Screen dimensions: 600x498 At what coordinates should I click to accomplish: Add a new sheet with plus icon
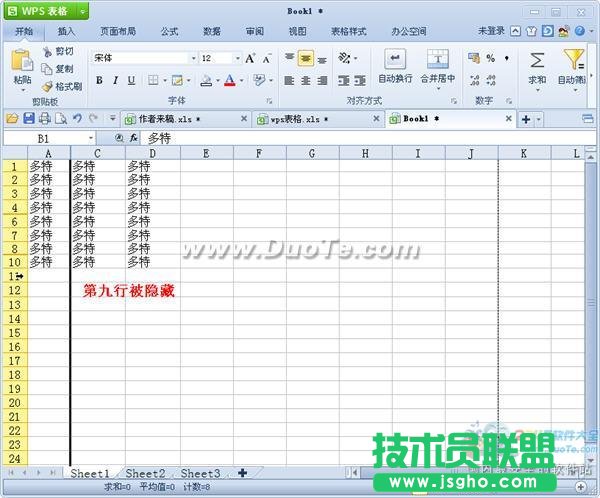point(242,473)
